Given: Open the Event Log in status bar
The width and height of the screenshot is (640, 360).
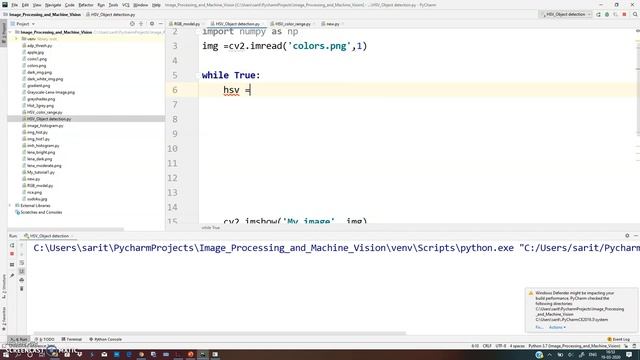Looking at the screenshot, I should pos(619,339).
